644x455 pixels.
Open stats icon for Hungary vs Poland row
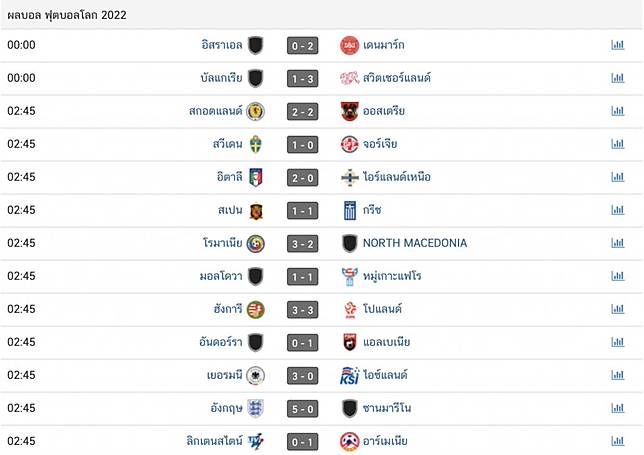617,309
